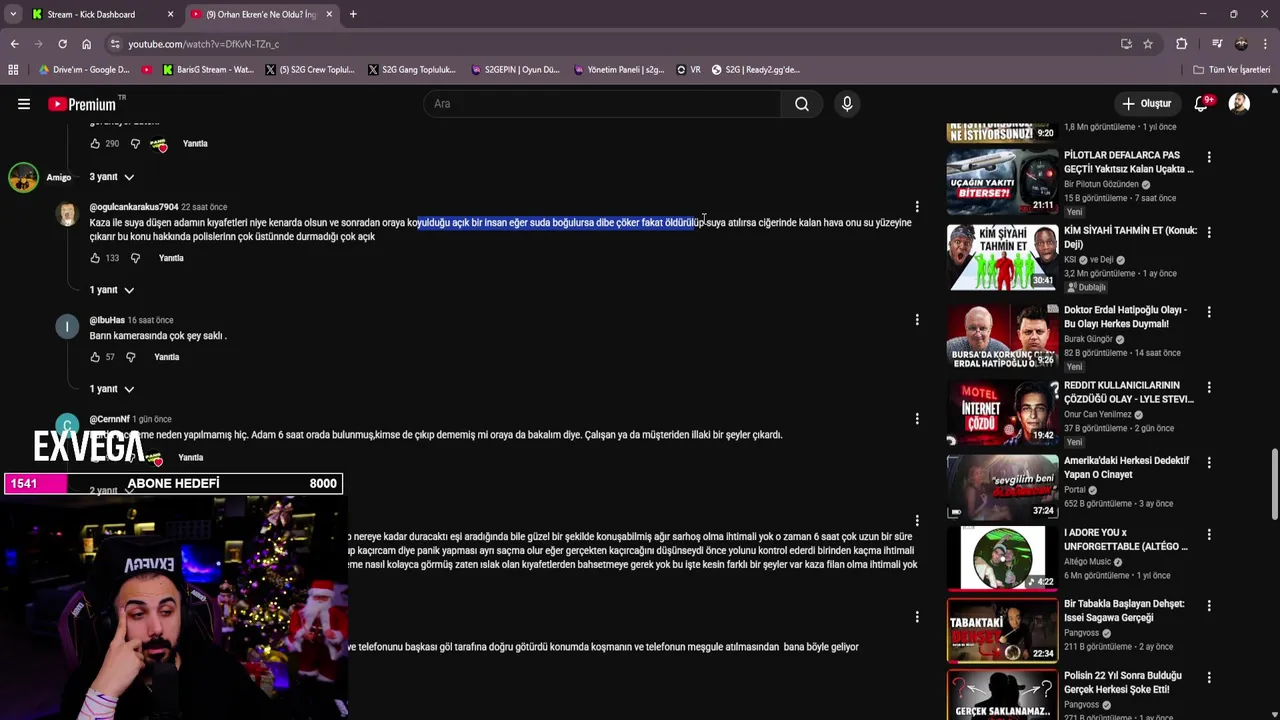
Task: Select the Orhan Ekren'e Ne Oldu tab
Action: tap(260, 14)
